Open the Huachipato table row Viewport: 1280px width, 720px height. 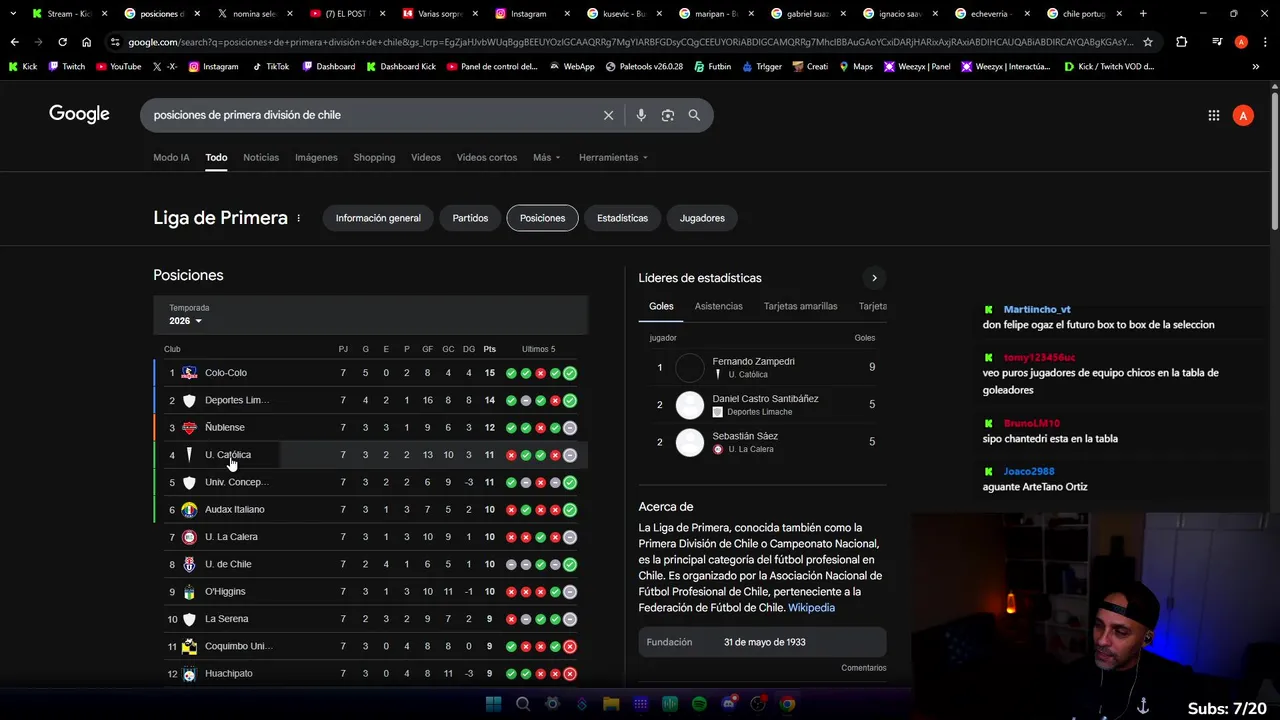[x=371, y=674]
